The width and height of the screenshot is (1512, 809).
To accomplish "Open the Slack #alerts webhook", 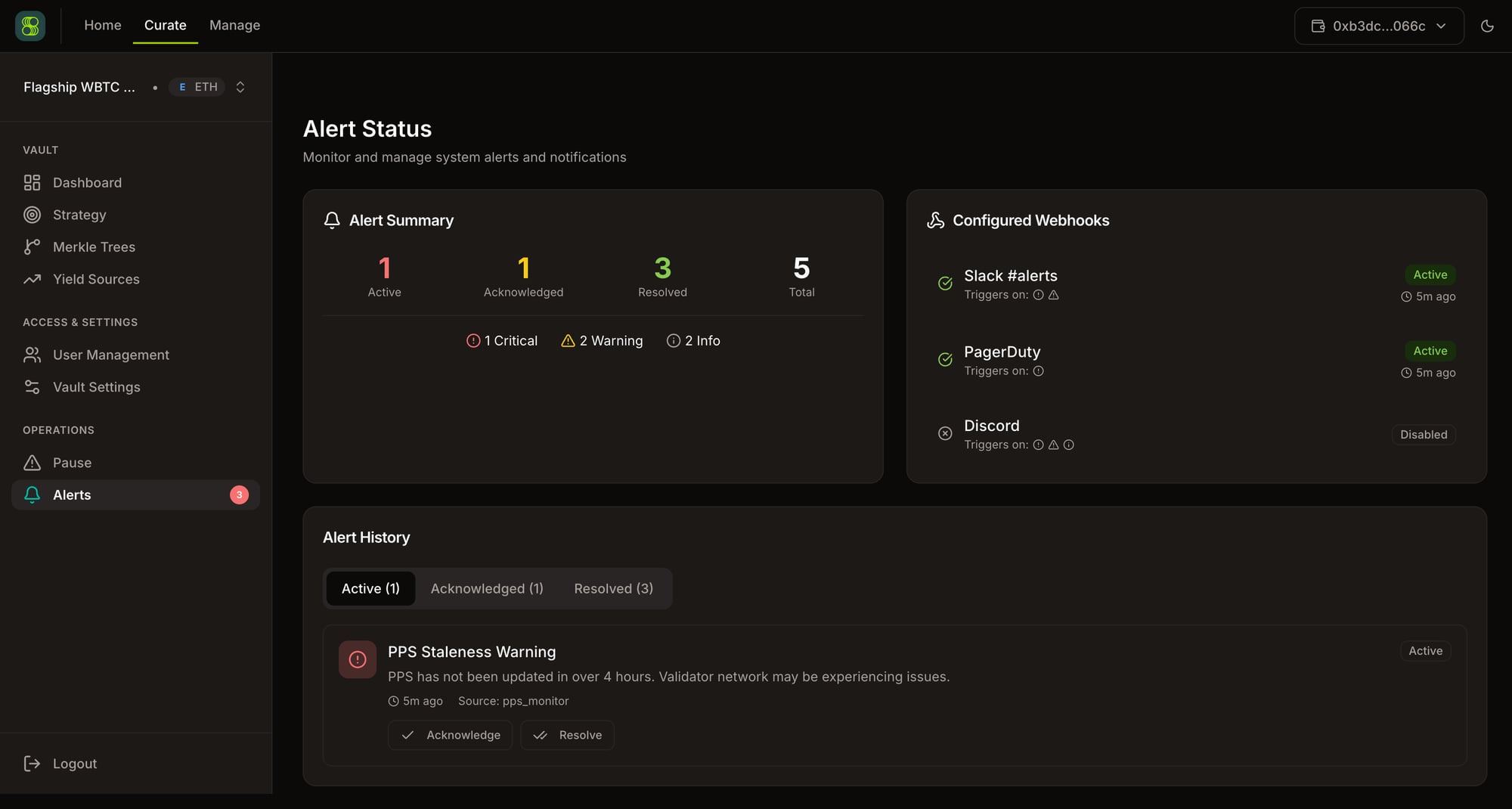I will [x=1011, y=276].
